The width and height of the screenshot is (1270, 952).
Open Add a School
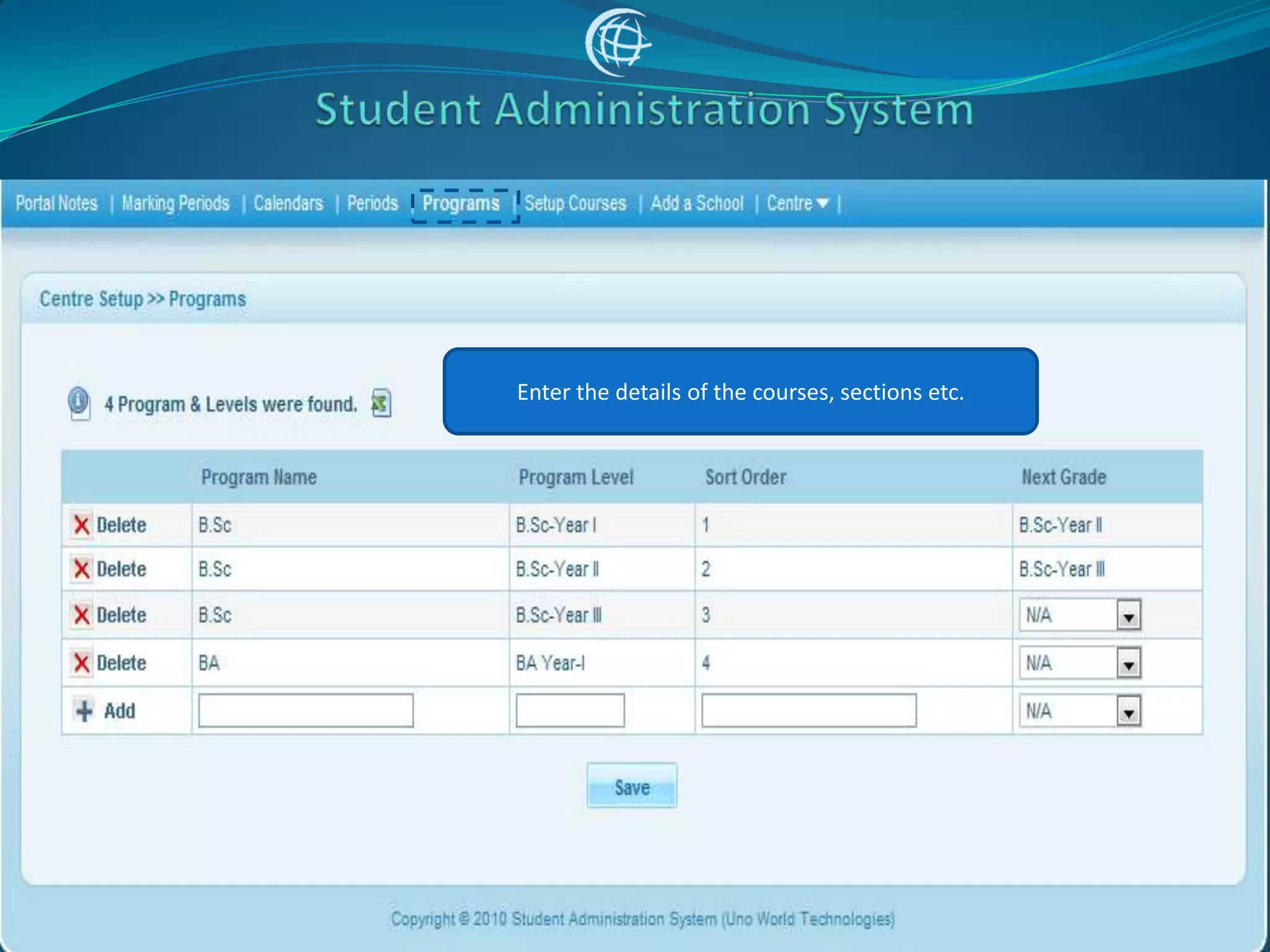[x=697, y=203]
